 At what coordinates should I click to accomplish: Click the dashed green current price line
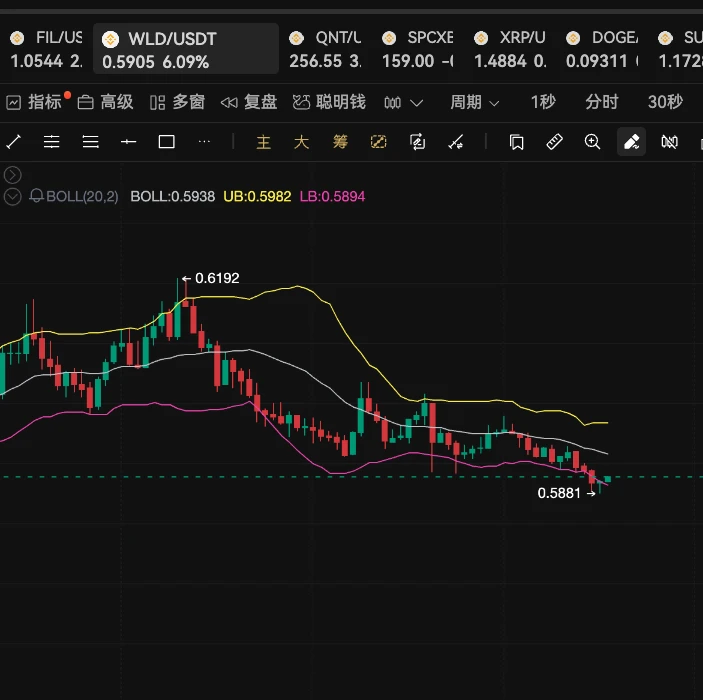click(352, 477)
